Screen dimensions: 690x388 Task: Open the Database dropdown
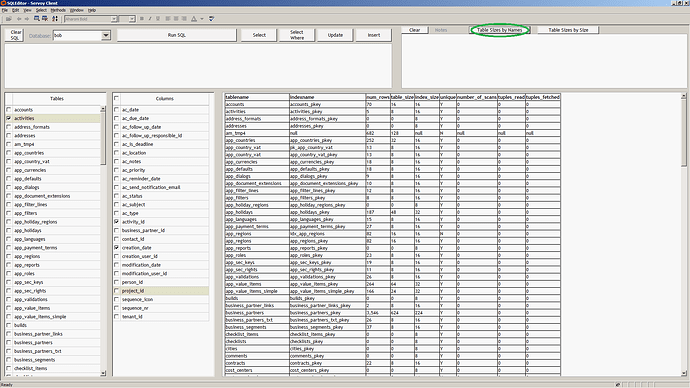pyautogui.click(x=106, y=35)
